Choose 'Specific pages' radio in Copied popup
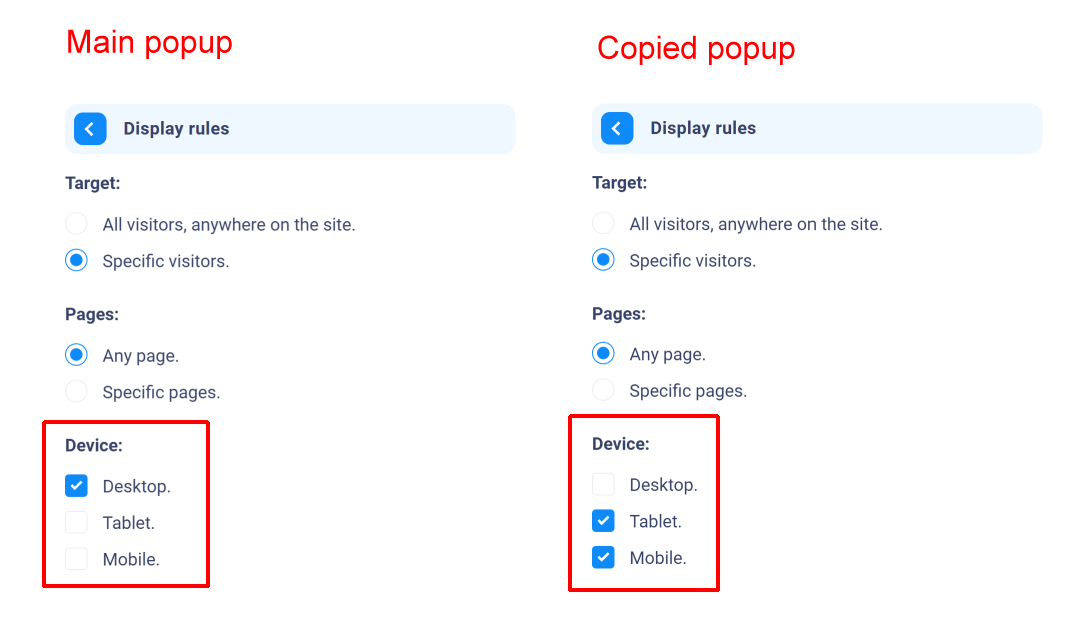Screen dimensions: 1086x640 click(x=603, y=390)
